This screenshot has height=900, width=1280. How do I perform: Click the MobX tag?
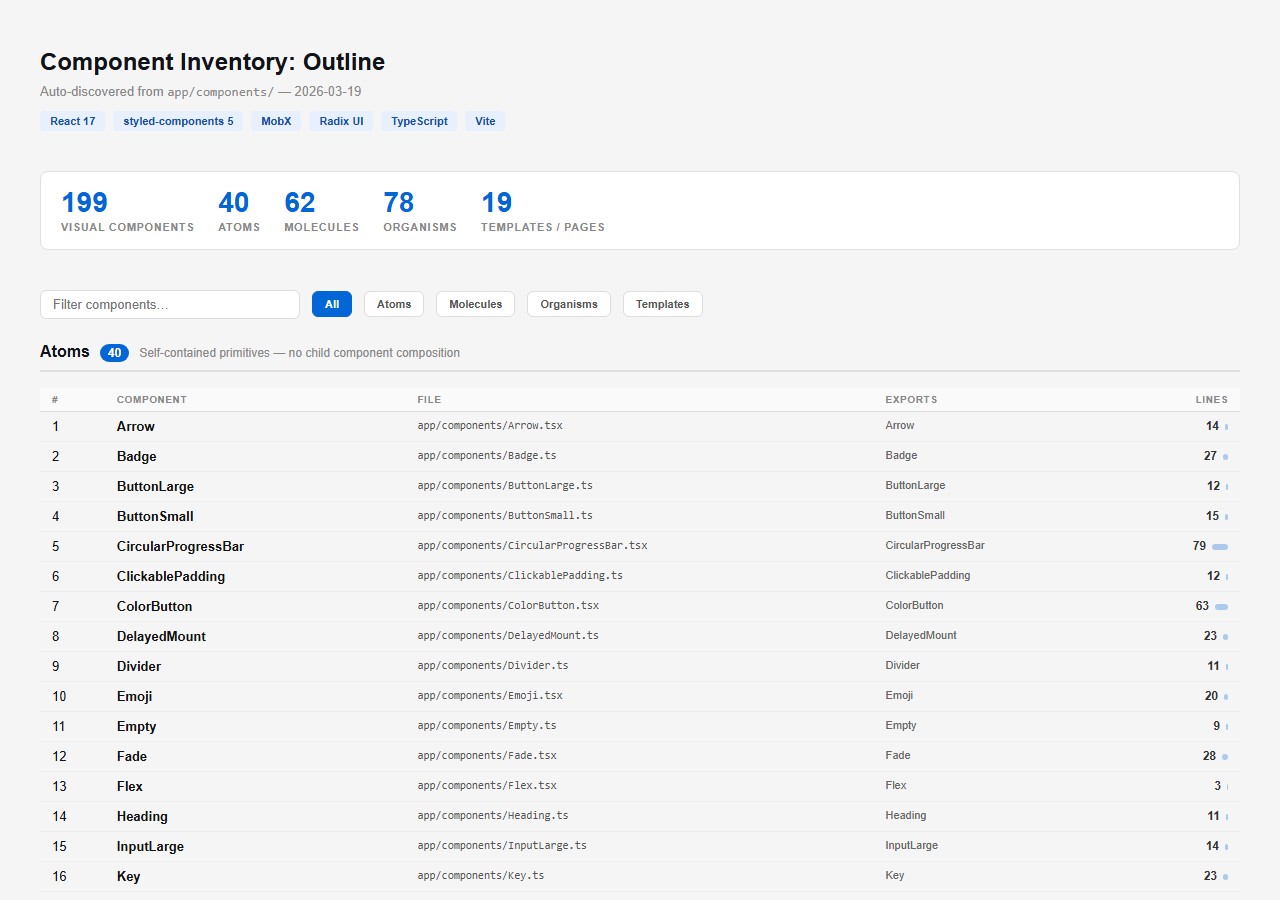tap(276, 121)
